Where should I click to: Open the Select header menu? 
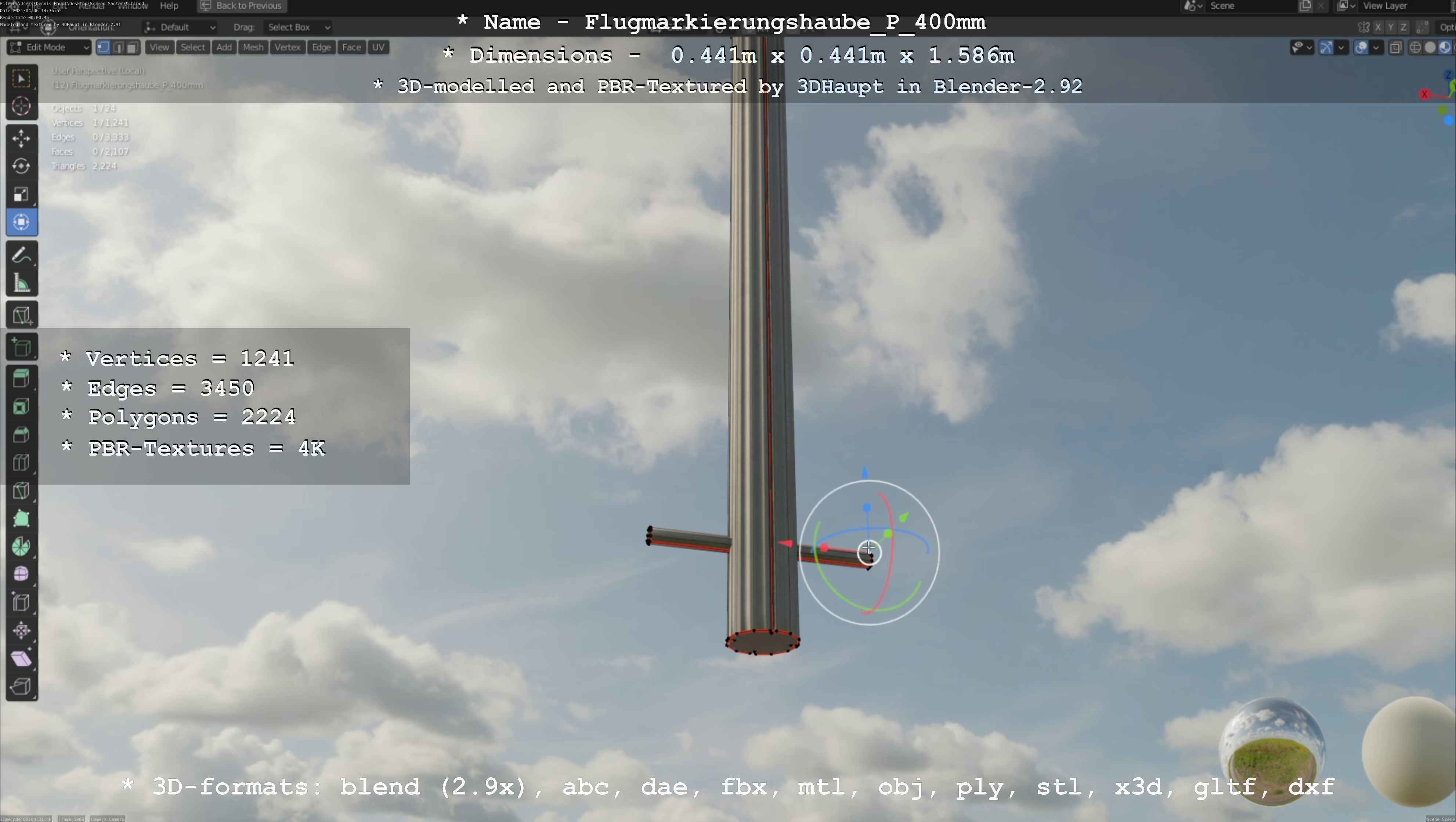pos(193,47)
